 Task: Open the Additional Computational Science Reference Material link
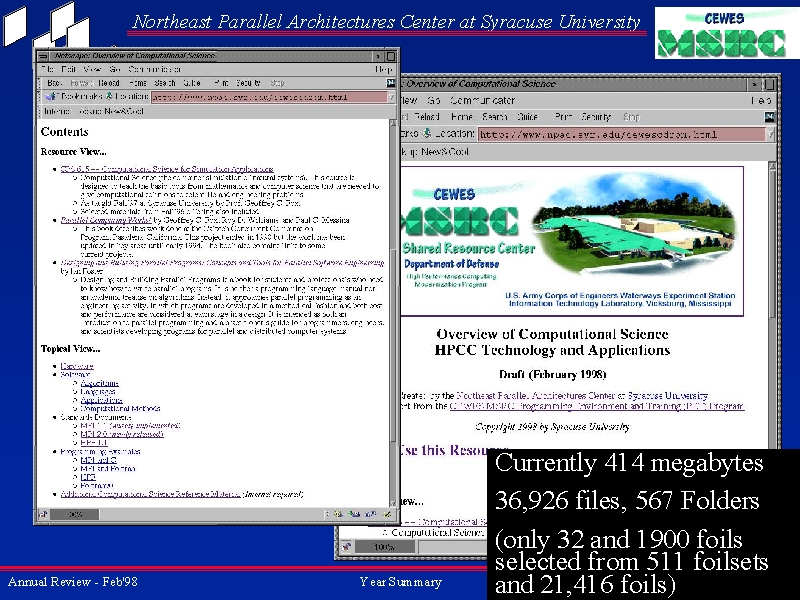(151, 493)
